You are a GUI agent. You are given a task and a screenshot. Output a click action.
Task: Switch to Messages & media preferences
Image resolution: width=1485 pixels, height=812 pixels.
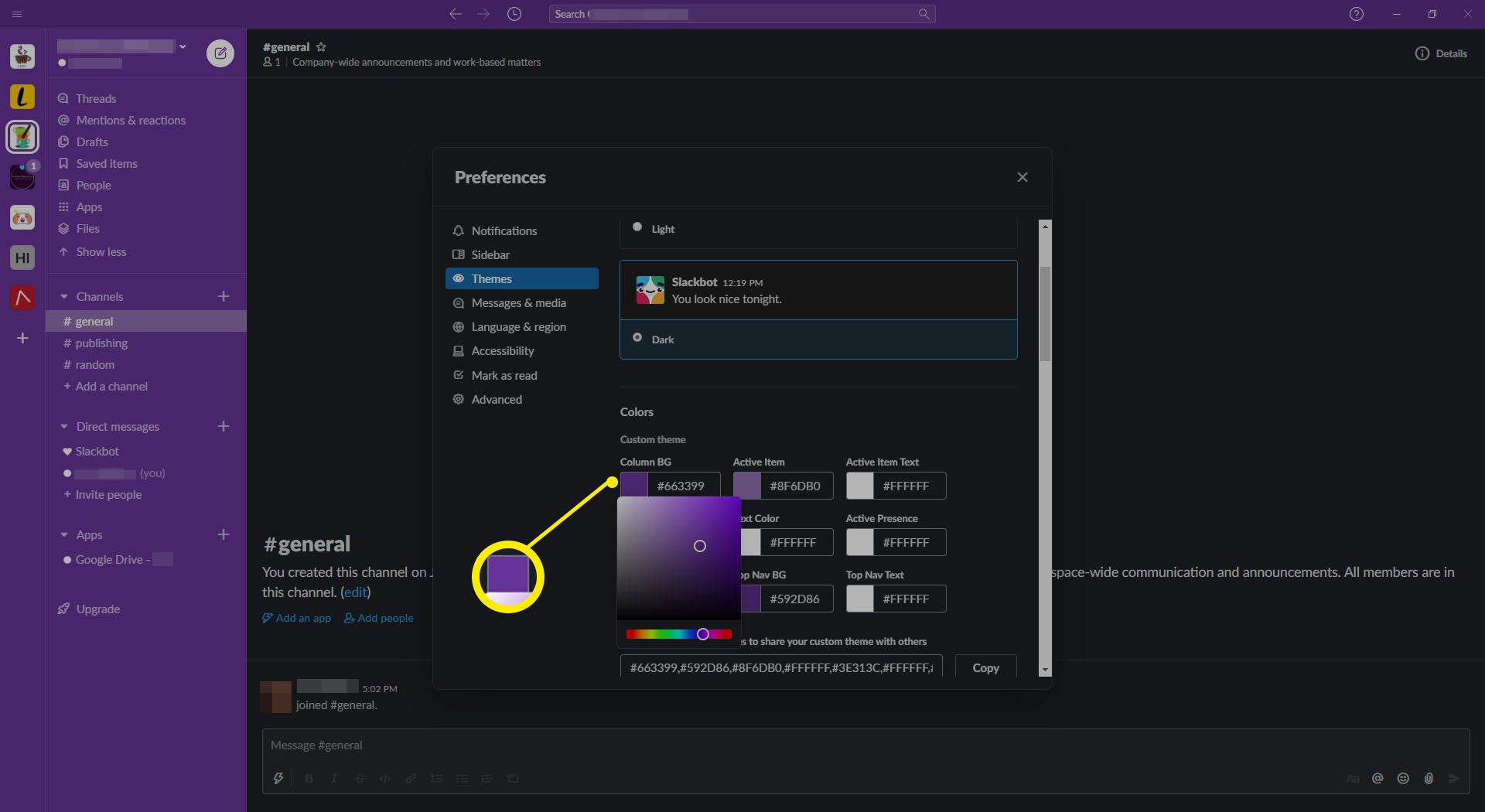518,302
